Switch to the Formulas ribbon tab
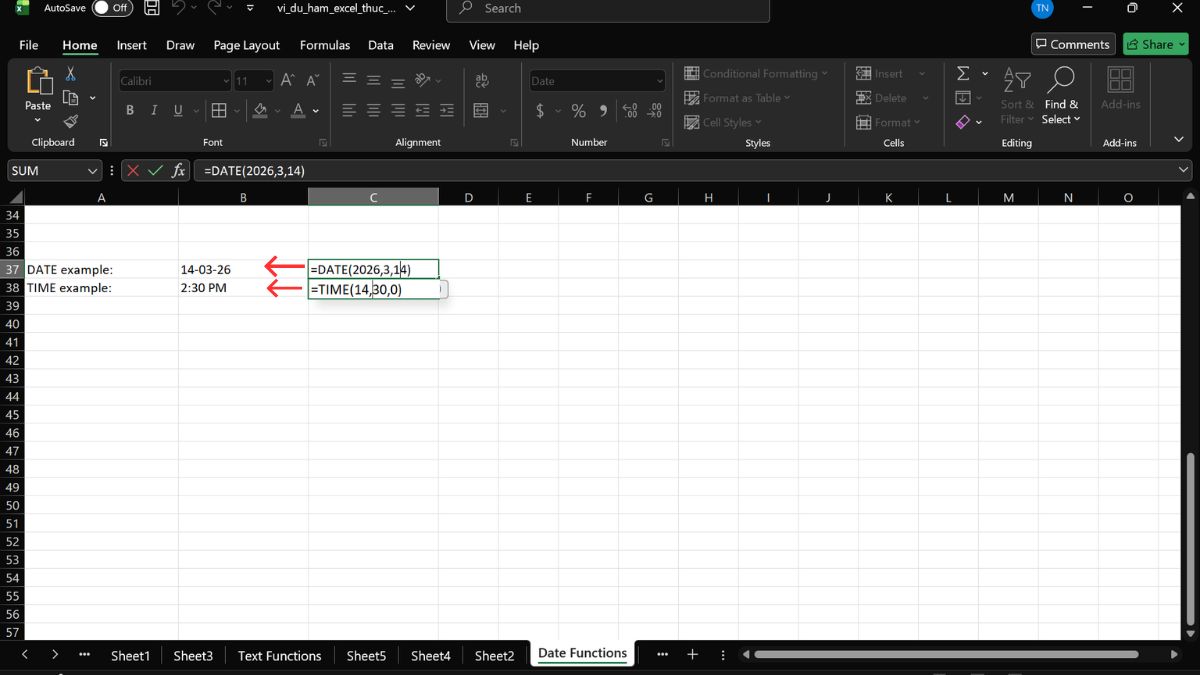The width and height of the screenshot is (1200, 675). (325, 45)
